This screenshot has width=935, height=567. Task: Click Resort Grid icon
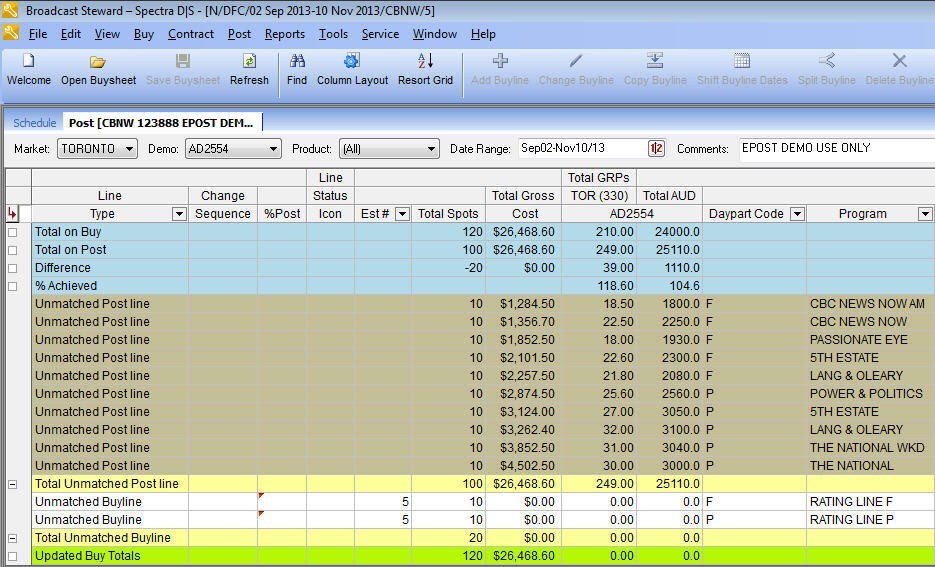[x=425, y=61]
